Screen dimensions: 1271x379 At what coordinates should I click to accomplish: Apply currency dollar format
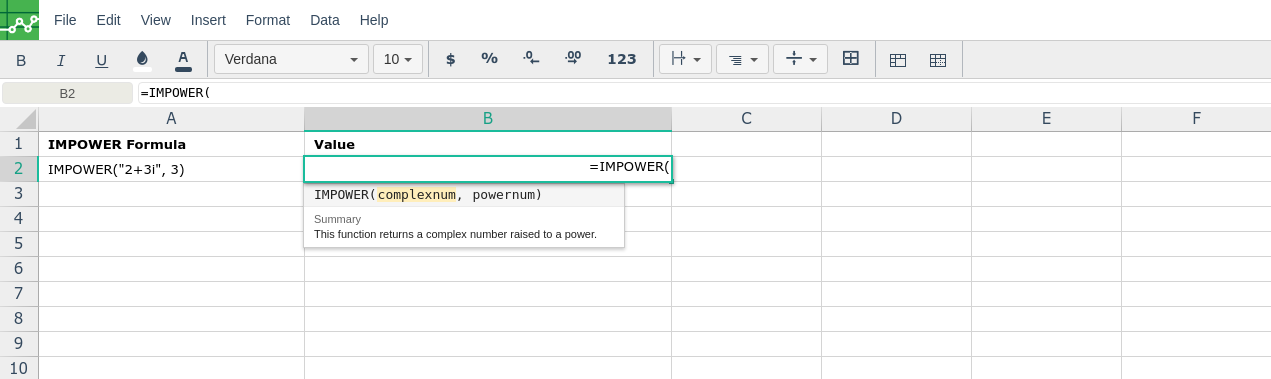pos(450,59)
